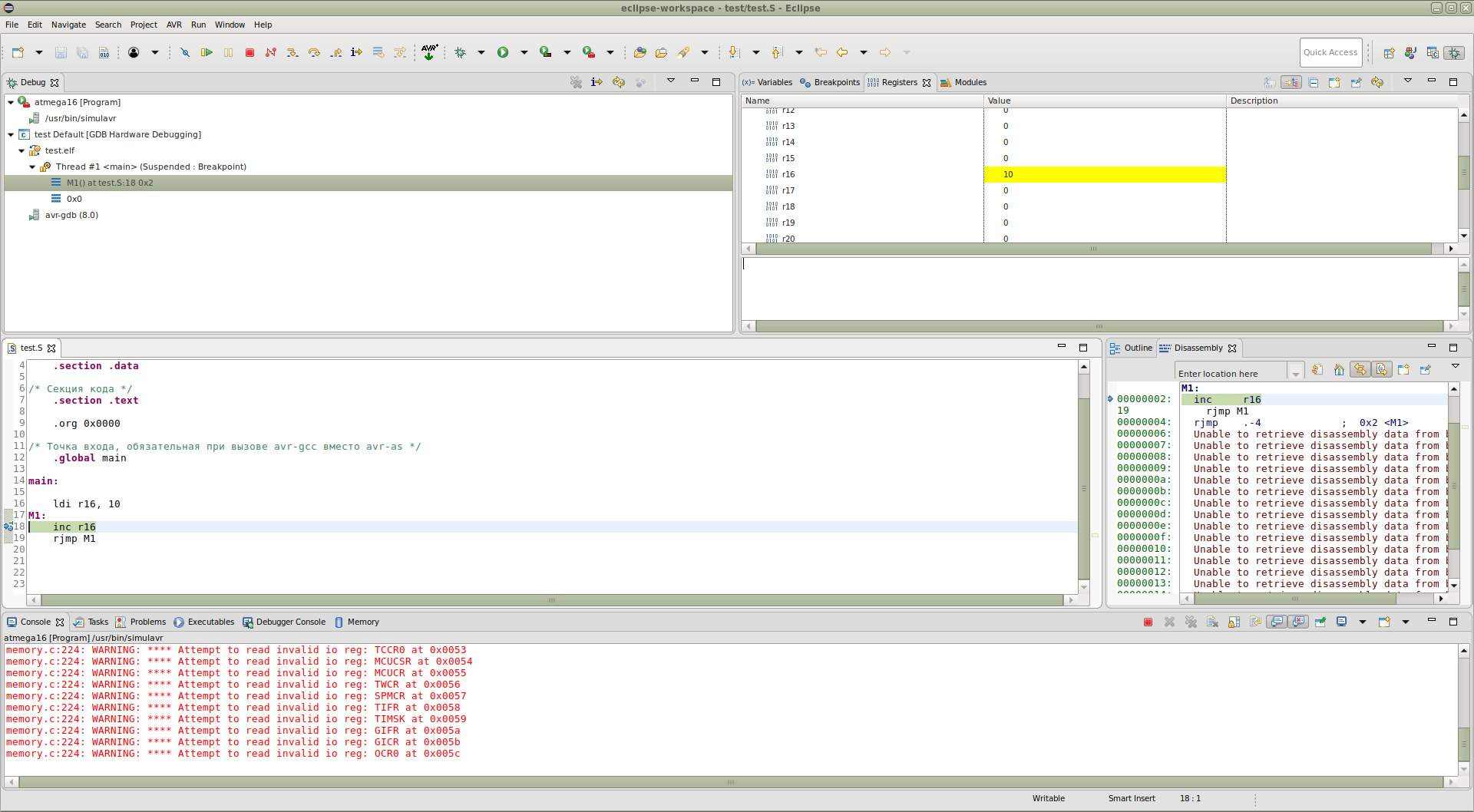Collapse atmega16 [Program] tree node
The image size is (1474, 812).
[x=11, y=102]
